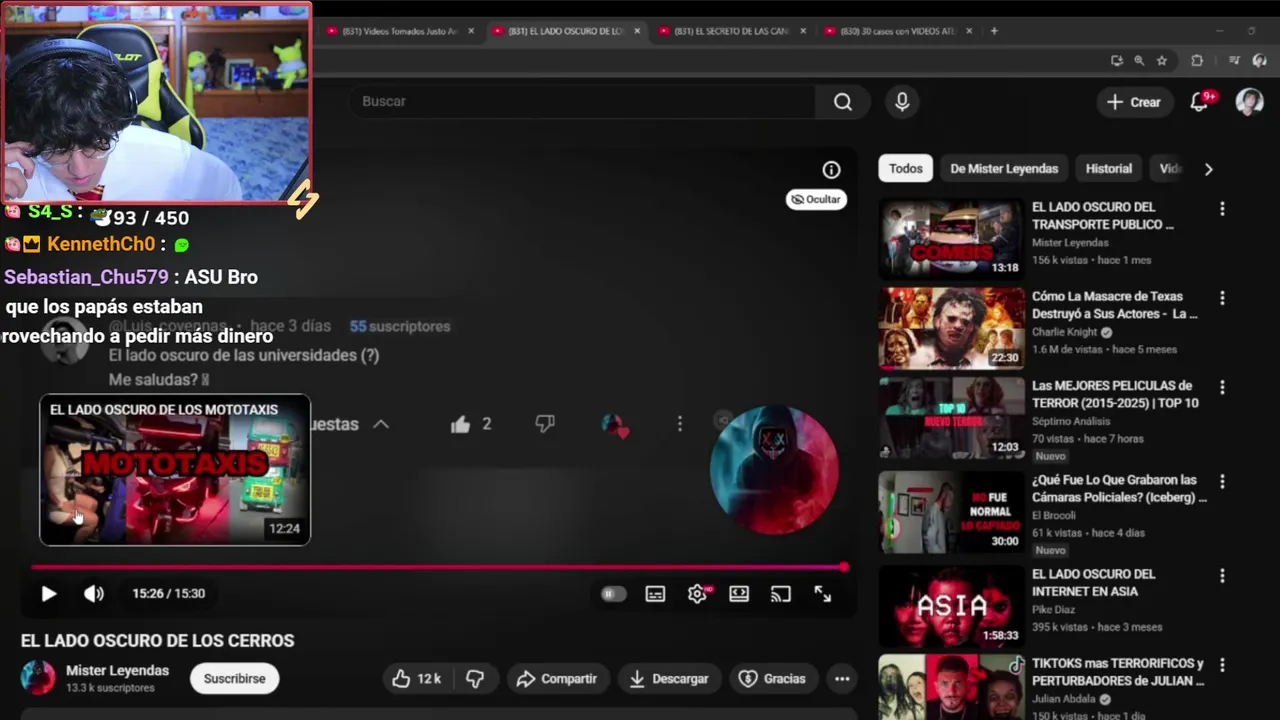Open Transporte Publico video thumbnail
1280x720 pixels.
(952, 238)
